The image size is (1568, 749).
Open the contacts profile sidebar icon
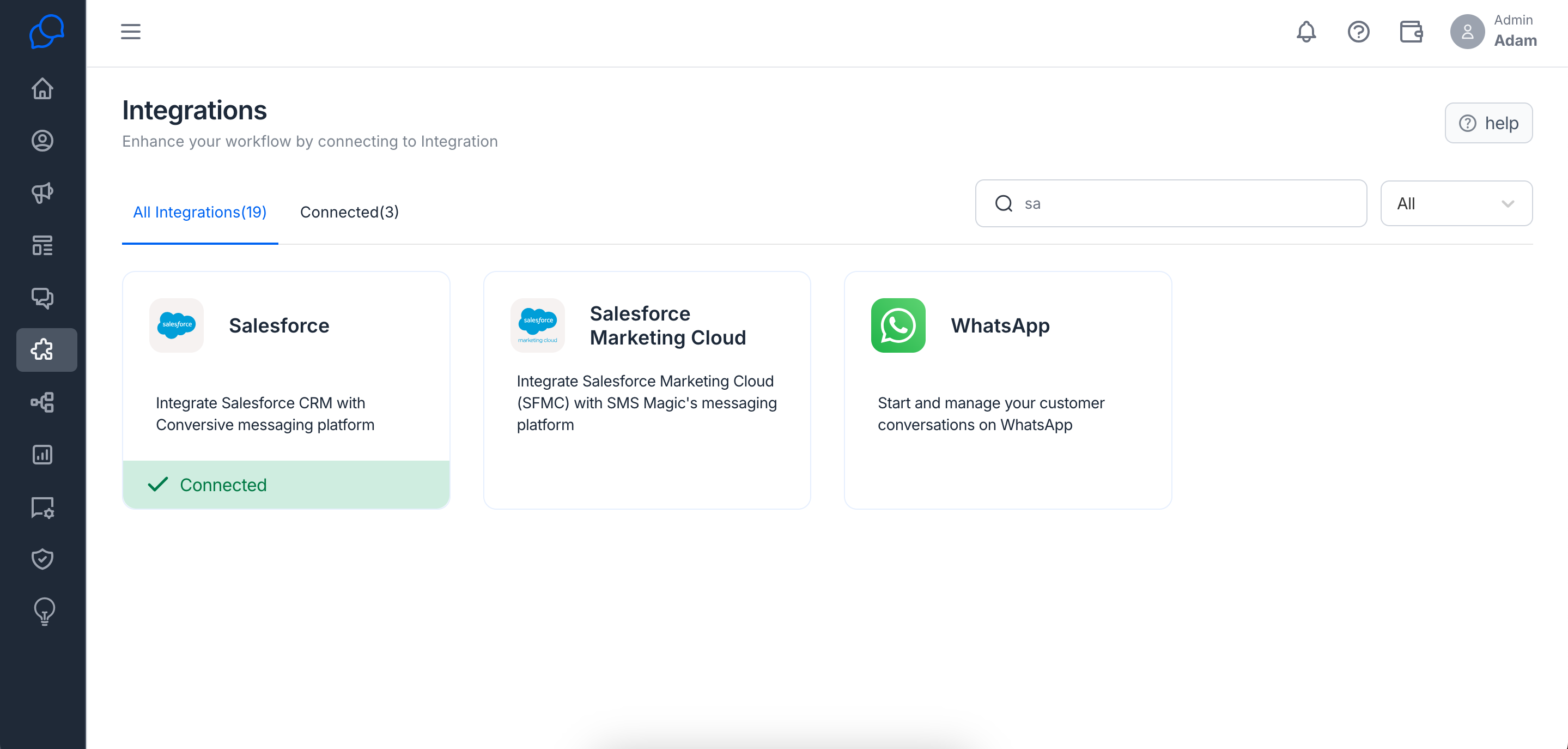point(42,141)
